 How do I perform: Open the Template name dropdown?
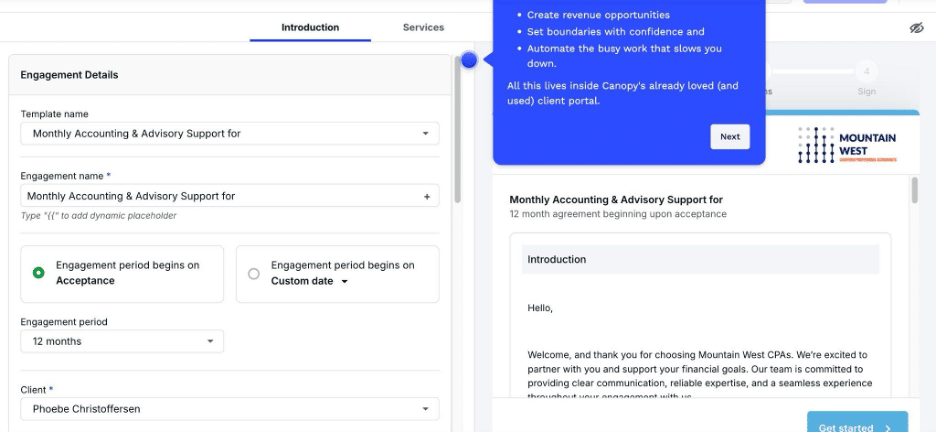tap(230, 134)
